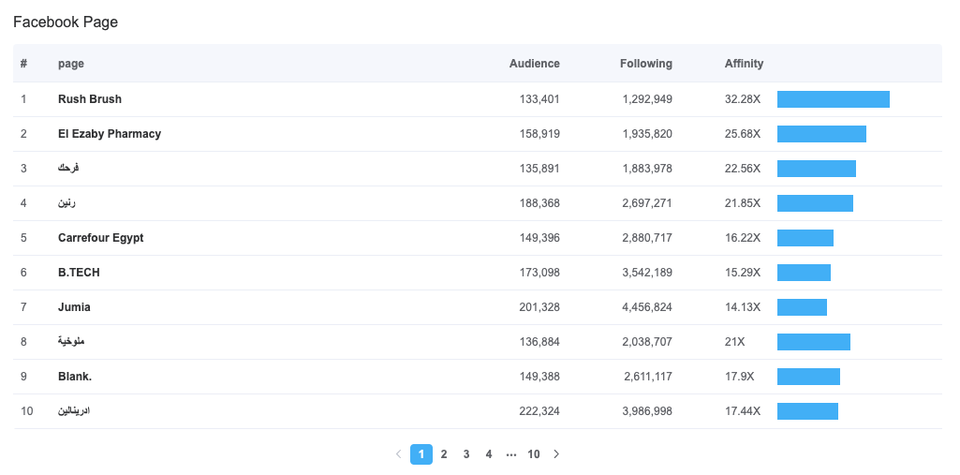
Task: Open the Jumia page entry
Action: (x=74, y=307)
